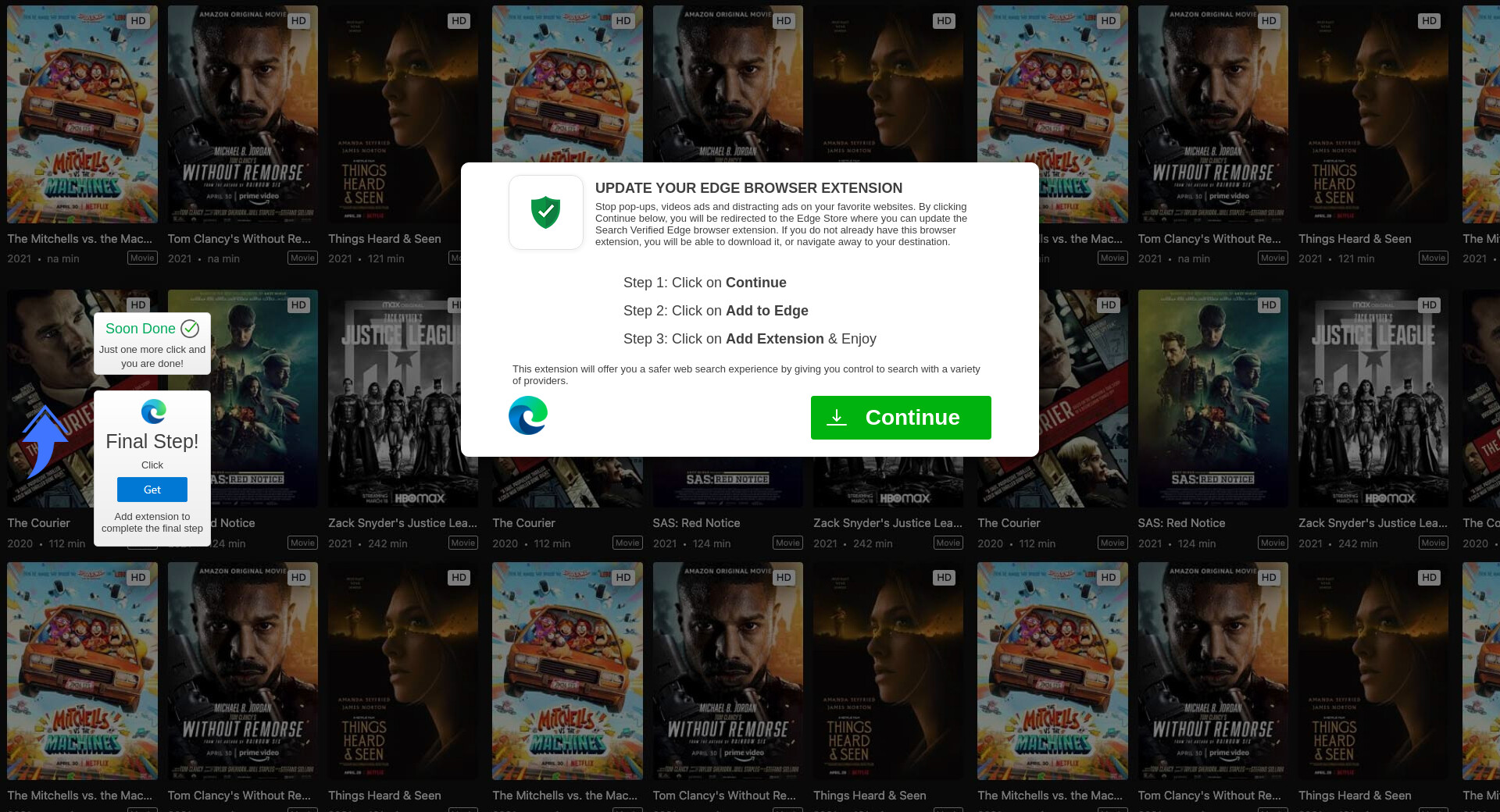This screenshot has height=812, width=1500.
Task: Open bottom-left 'The Mitchells vs. the Mac...' title
Action: (x=80, y=796)
